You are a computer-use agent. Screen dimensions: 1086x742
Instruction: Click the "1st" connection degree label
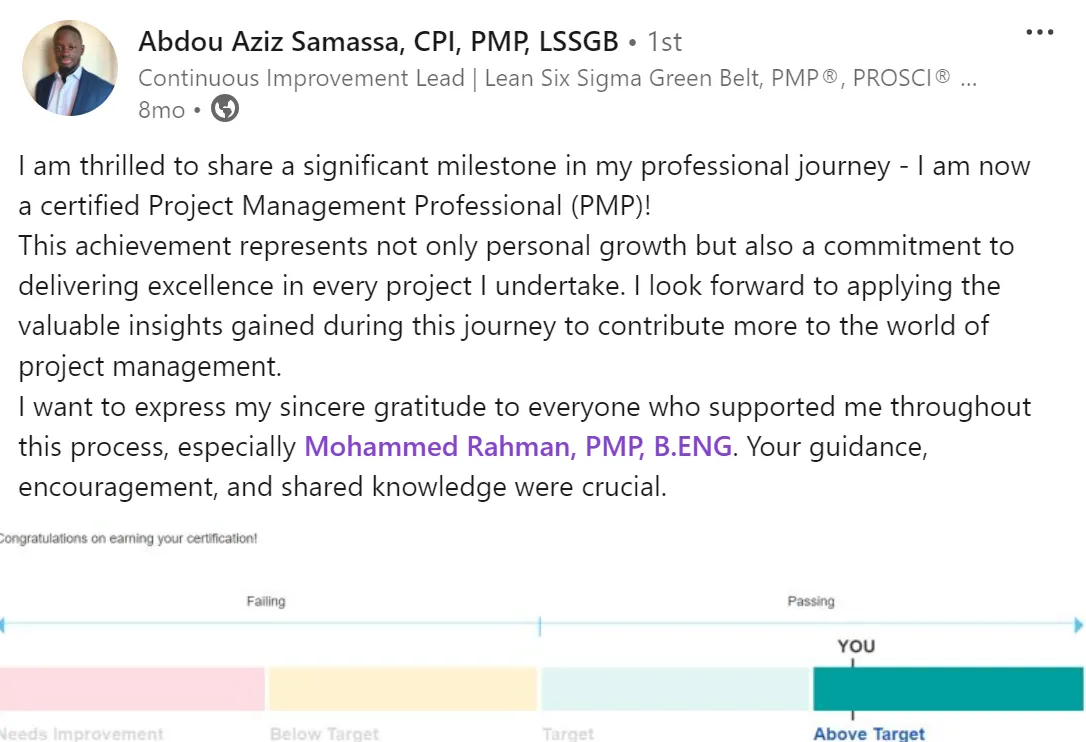(664, 42)
